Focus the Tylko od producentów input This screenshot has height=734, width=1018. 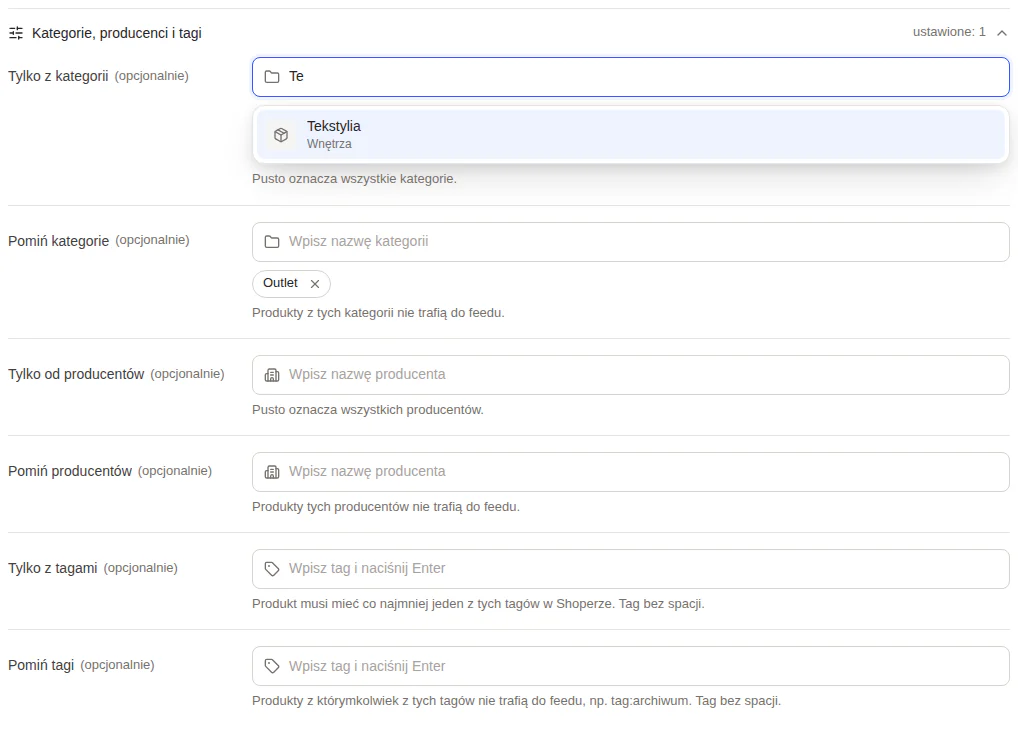pos(630,375)
